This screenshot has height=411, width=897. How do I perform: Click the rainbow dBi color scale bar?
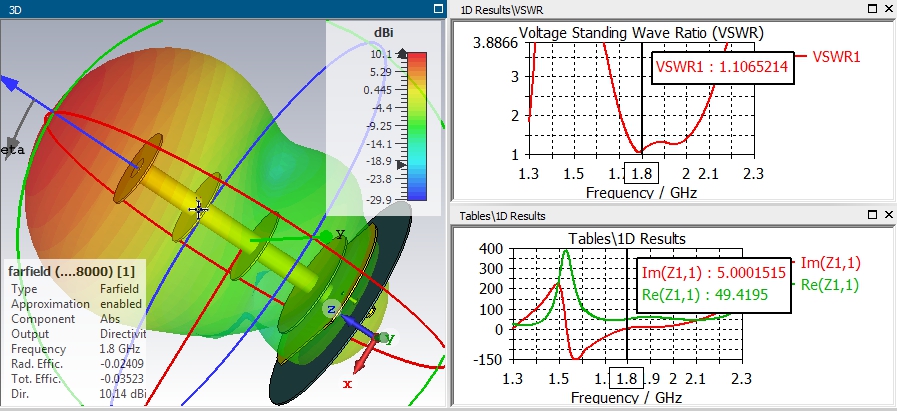point(418,127)
